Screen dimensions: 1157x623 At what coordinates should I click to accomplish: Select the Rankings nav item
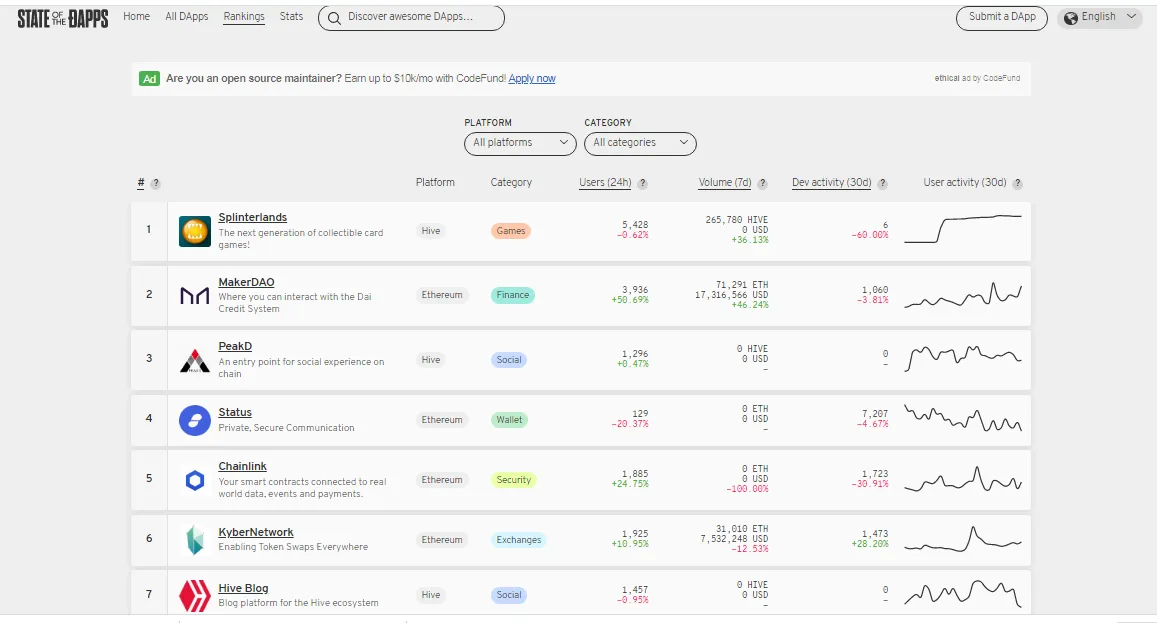coord(244,16)
